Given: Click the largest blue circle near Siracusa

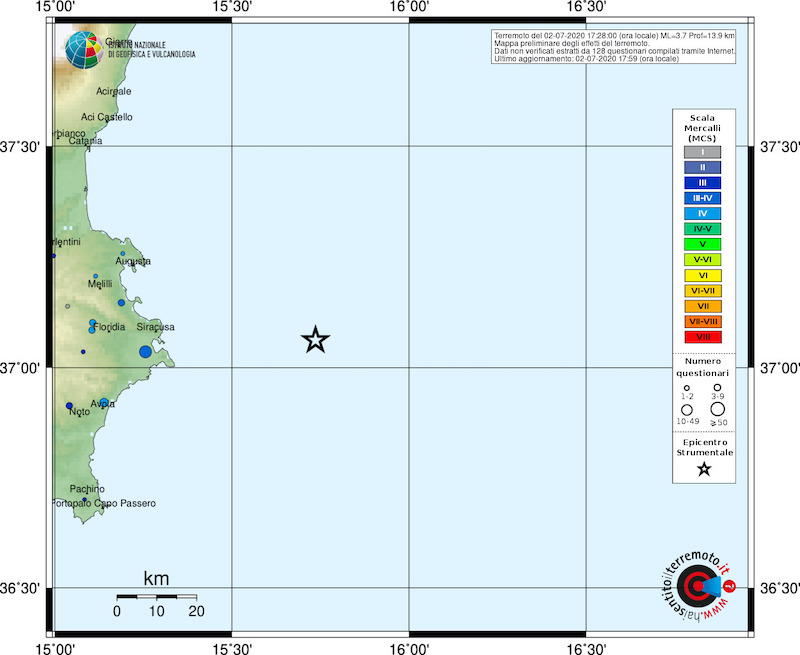Looking at the screenshot, I should click(145, 351).
